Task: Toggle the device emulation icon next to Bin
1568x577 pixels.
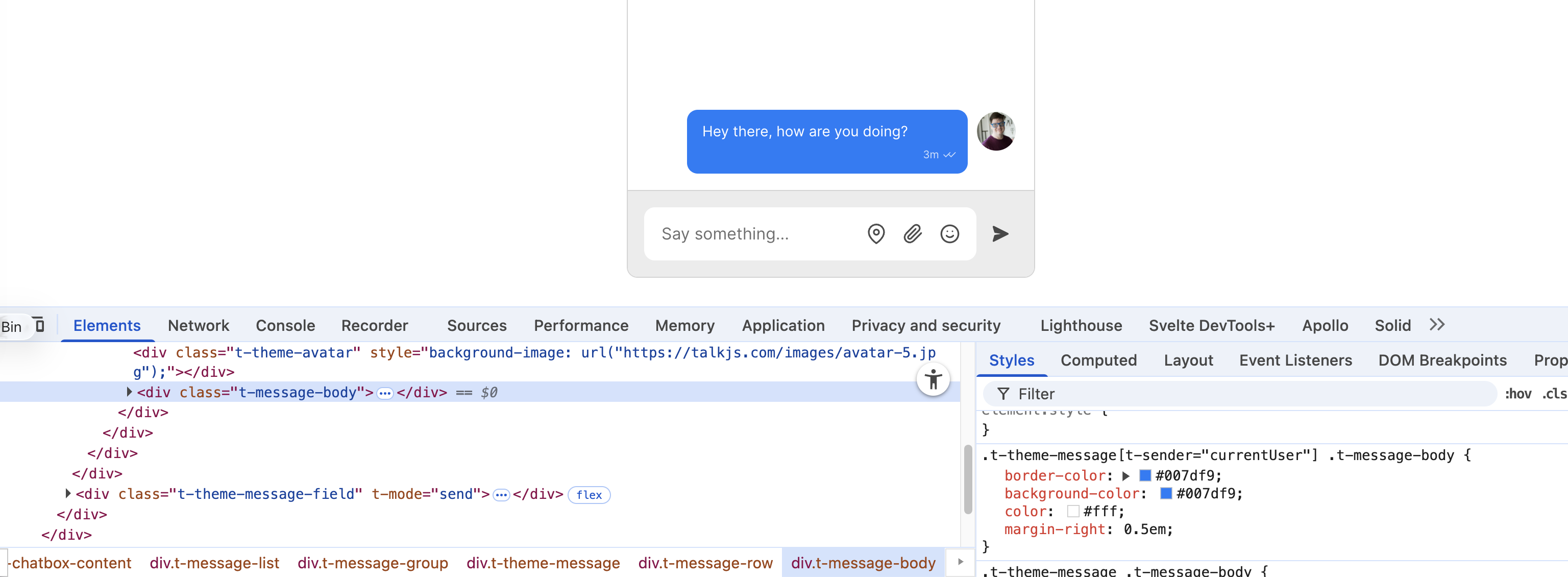Action: pyautogui.click(x=39, y=325)
